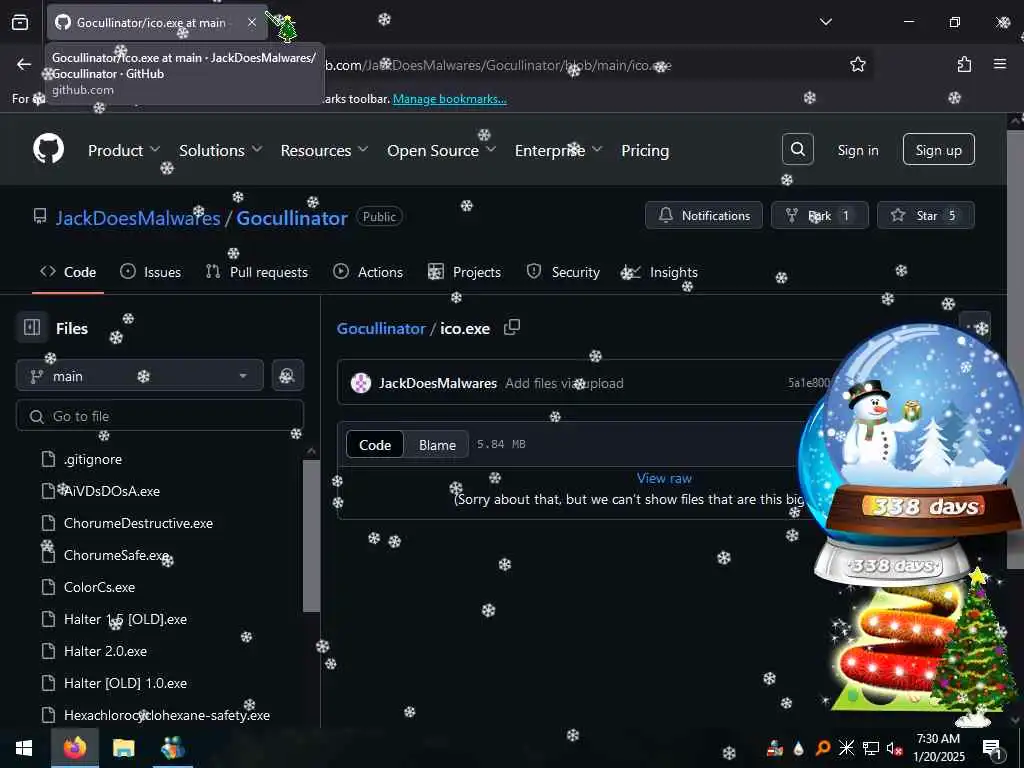Open the notification center icon in the taskbar
This screenshot has height=768, width=1024.
point(993,748)
